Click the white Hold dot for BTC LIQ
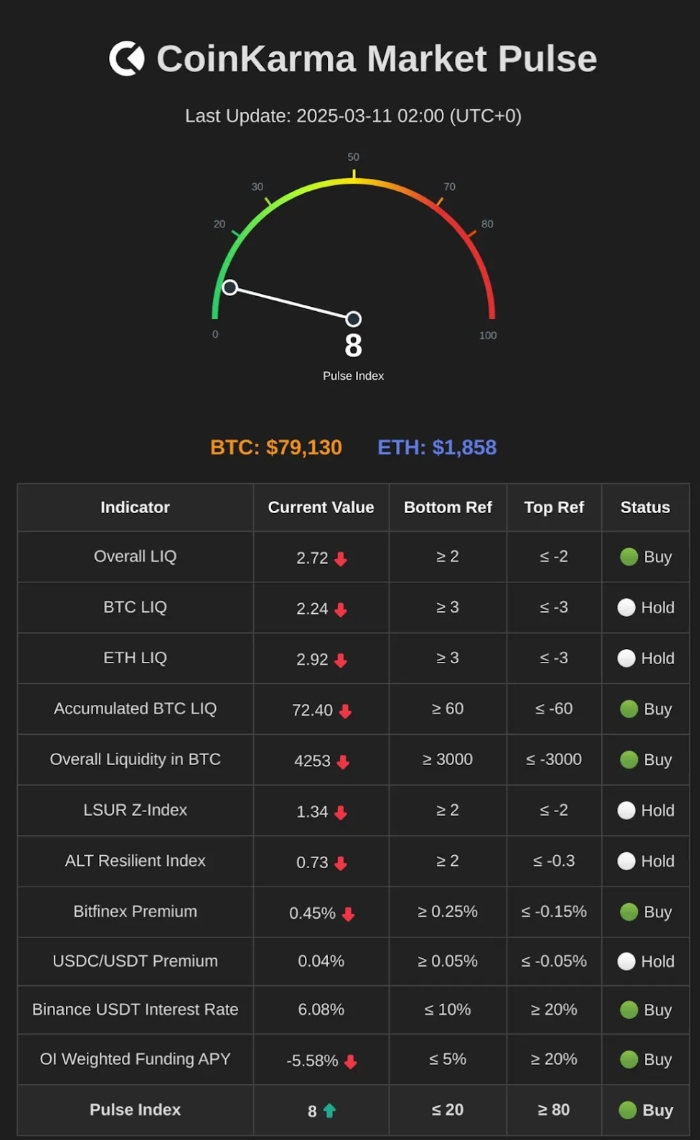 coord(626,608)
